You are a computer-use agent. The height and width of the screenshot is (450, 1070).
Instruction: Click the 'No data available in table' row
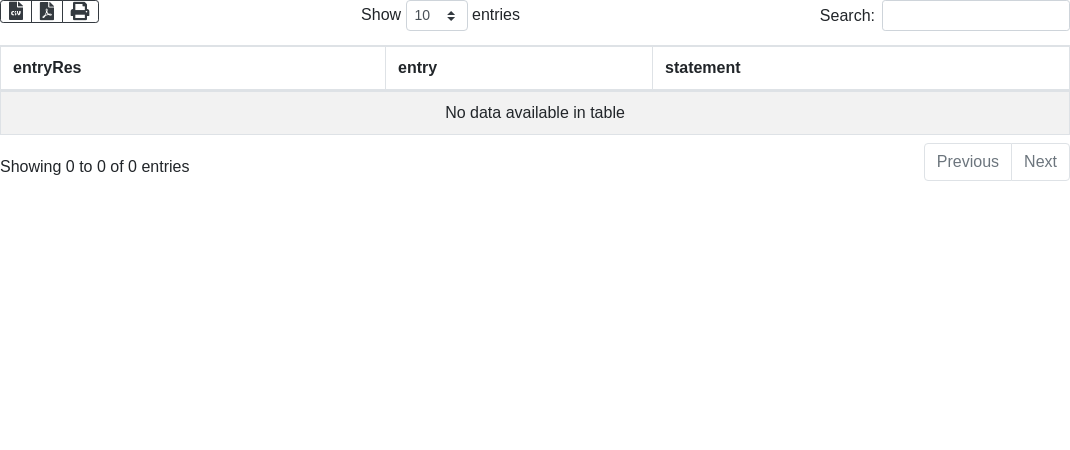click(x=535, y=113)
